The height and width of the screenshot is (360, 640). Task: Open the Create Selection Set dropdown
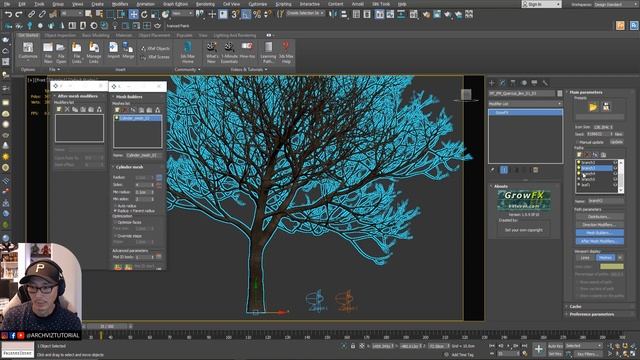[306, 13]
